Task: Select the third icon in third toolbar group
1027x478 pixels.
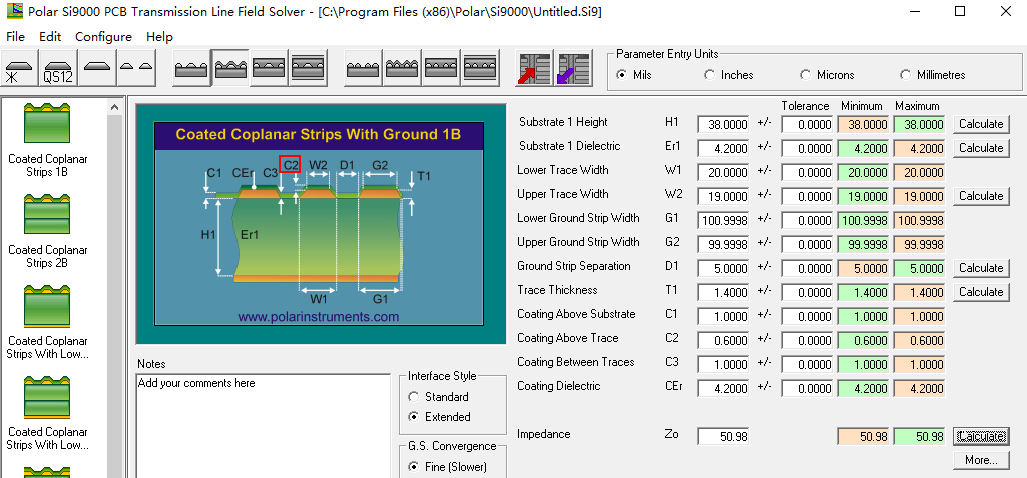Action: [442, 67]
